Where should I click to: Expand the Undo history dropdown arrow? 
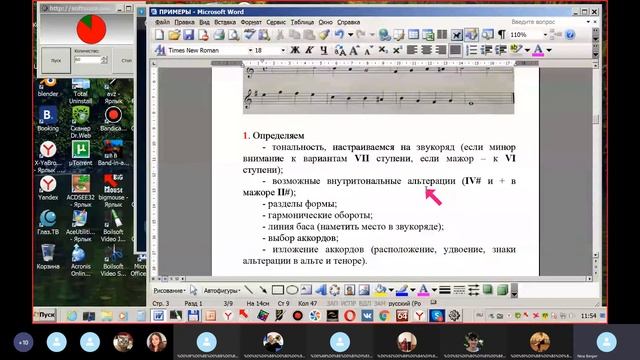[x=350, y=35]
